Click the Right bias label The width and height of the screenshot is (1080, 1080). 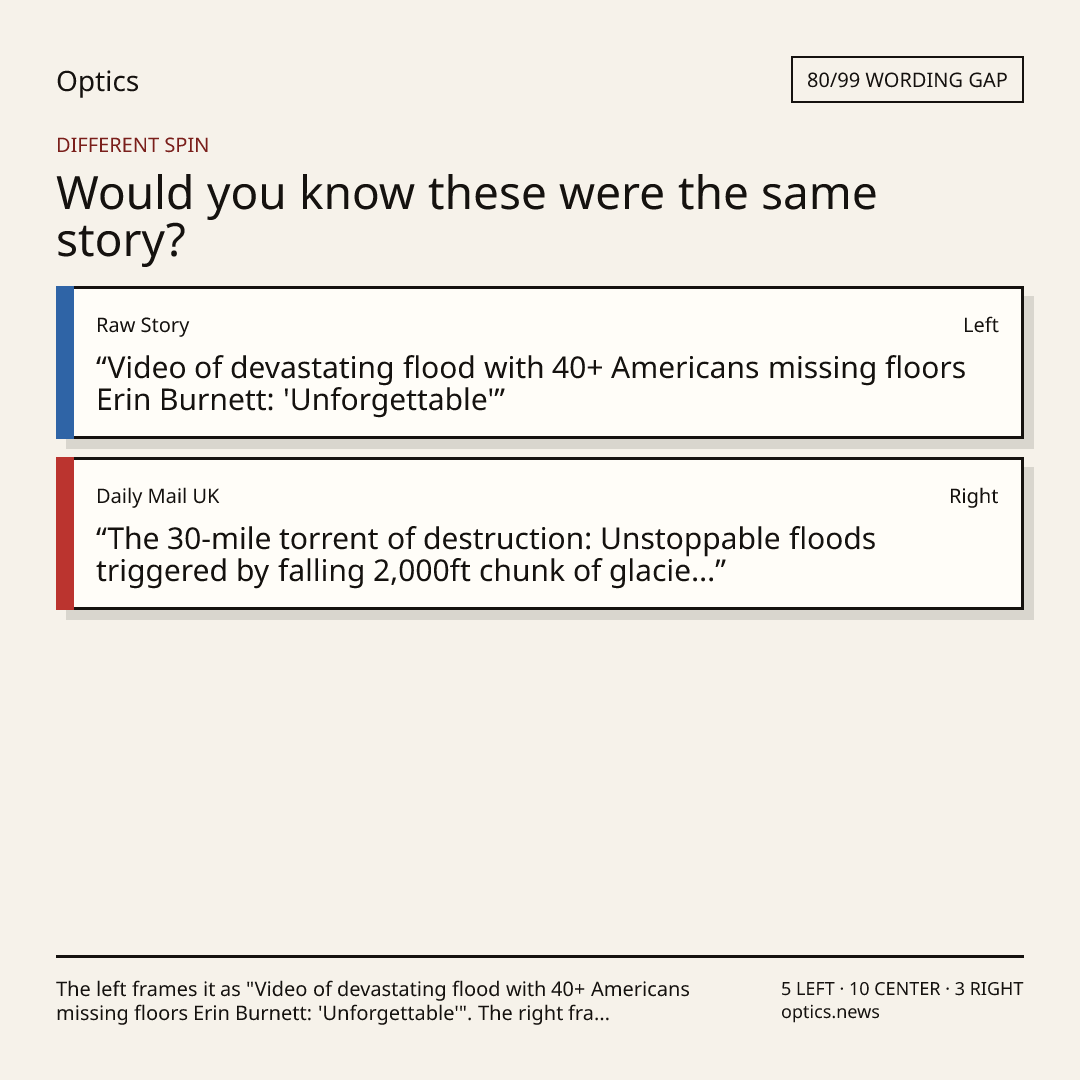(973, 496)
